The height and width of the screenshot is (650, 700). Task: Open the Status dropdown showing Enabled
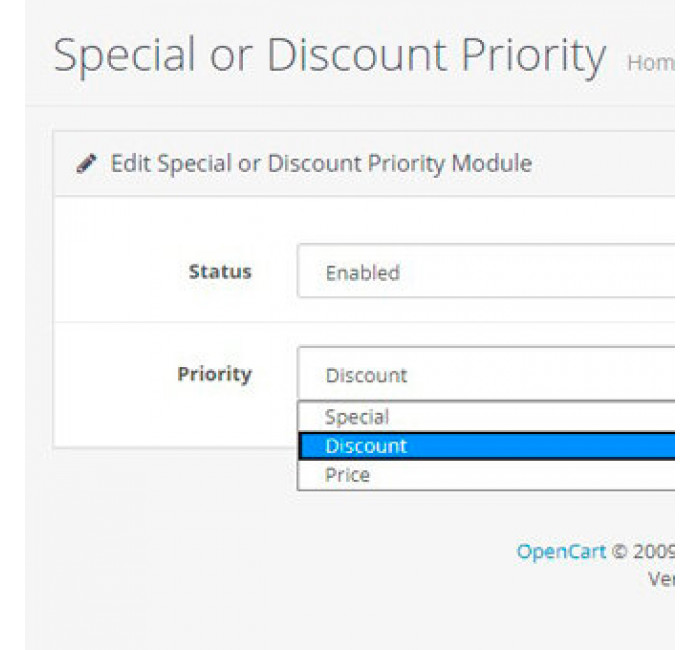pyautogui.click(x=486, y=271)
